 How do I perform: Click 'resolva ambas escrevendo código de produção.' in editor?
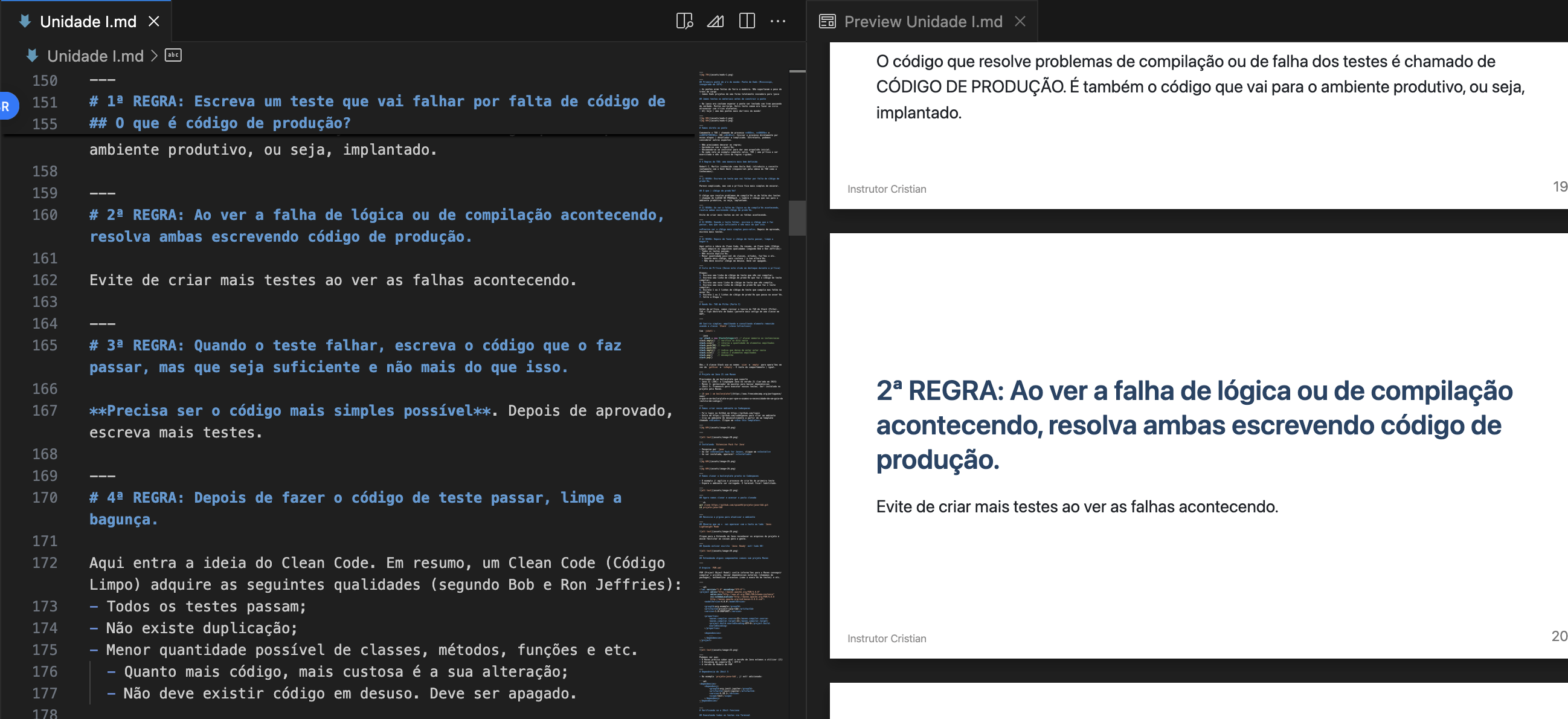tap(281, 237)
